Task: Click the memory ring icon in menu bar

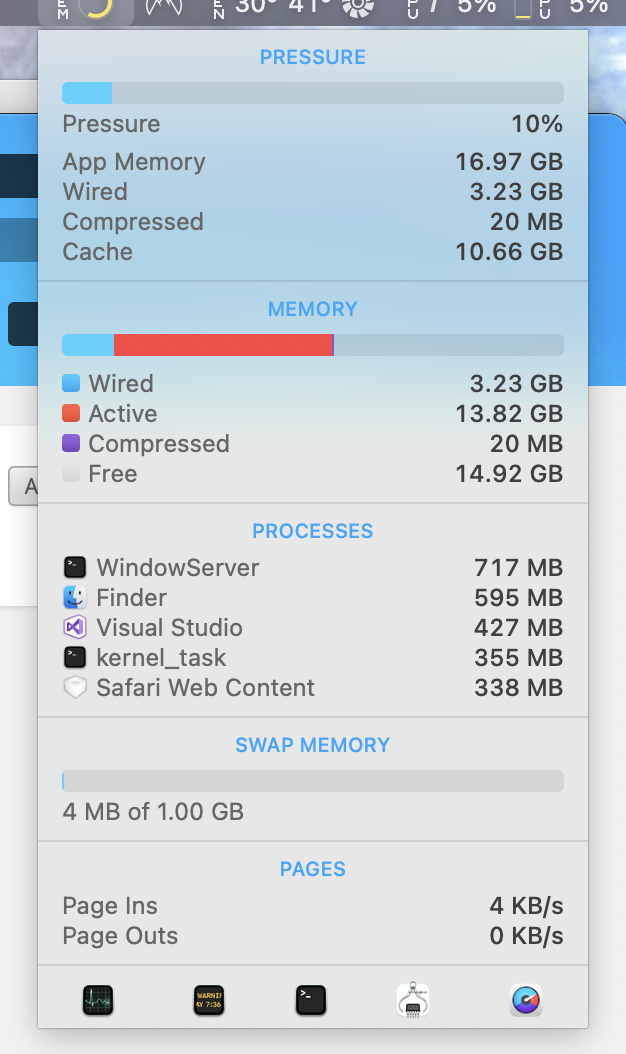Action: [x=94, y=9]
